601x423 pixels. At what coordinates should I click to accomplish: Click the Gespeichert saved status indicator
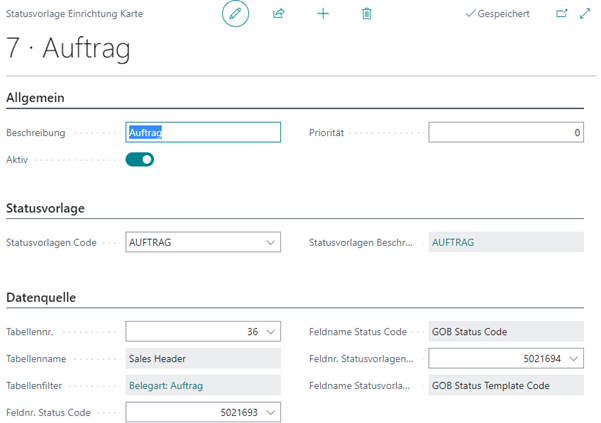[x=497, y=14]
